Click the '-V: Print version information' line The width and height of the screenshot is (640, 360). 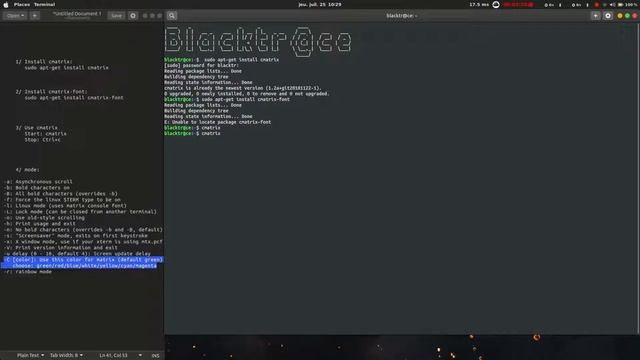click(60, 248)
